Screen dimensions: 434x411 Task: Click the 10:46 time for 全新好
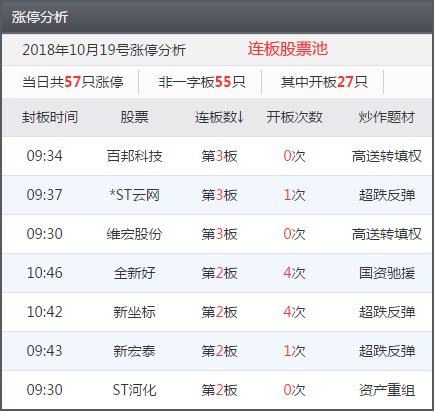[45, 273]
